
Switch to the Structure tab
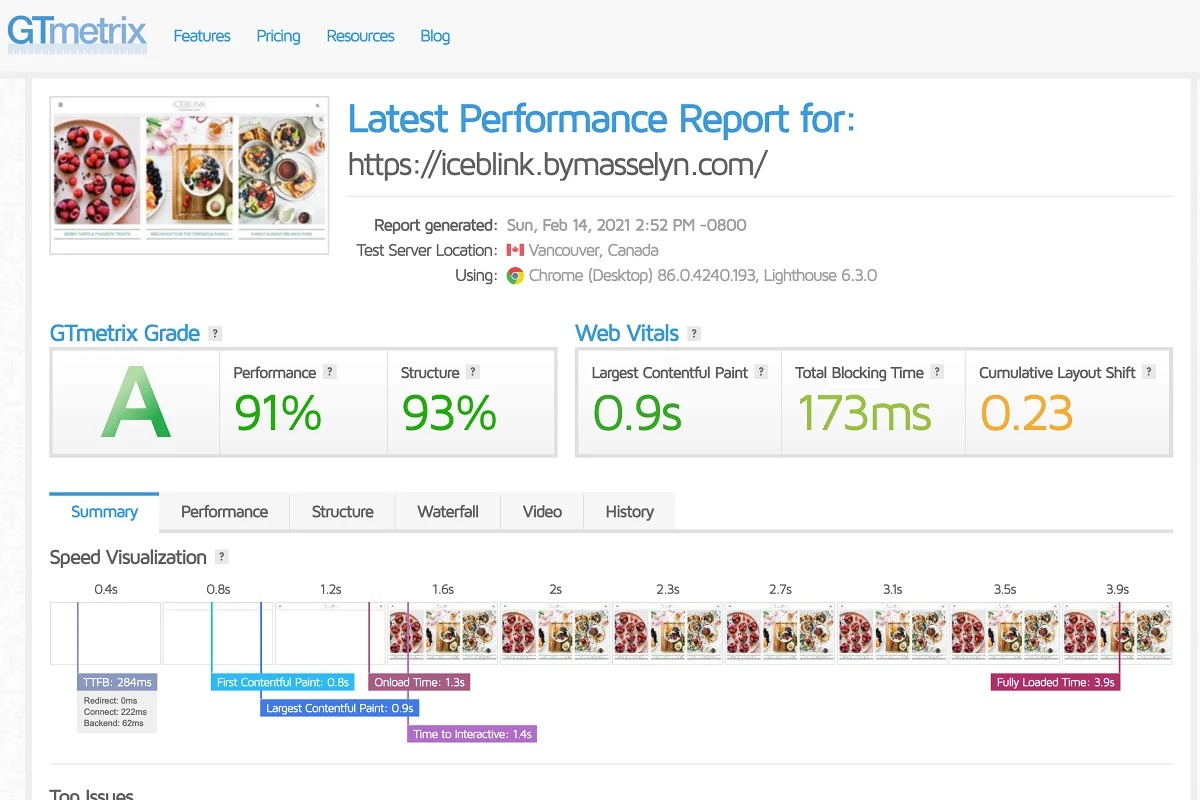342,511
